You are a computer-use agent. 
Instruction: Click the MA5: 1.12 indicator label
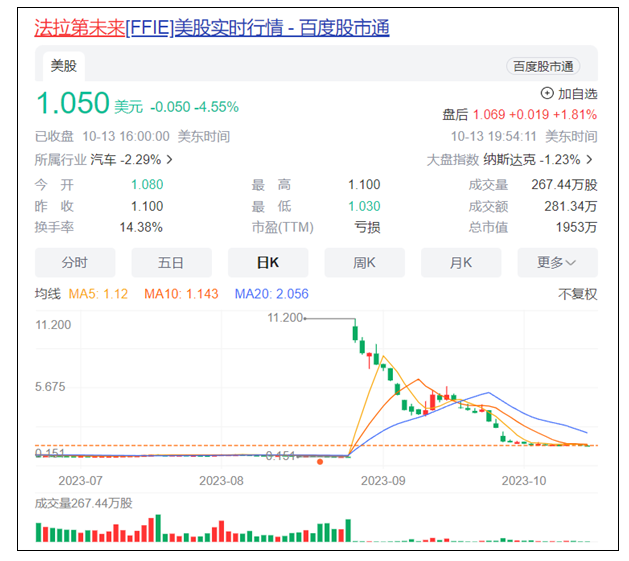pyautogui.click(x=98, y=294)
